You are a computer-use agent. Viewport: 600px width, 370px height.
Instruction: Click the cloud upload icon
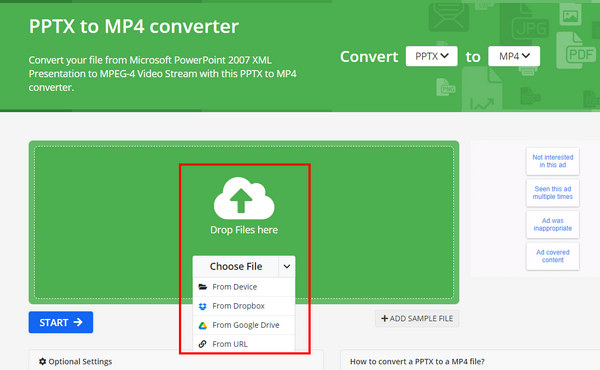tap(244, 198)
